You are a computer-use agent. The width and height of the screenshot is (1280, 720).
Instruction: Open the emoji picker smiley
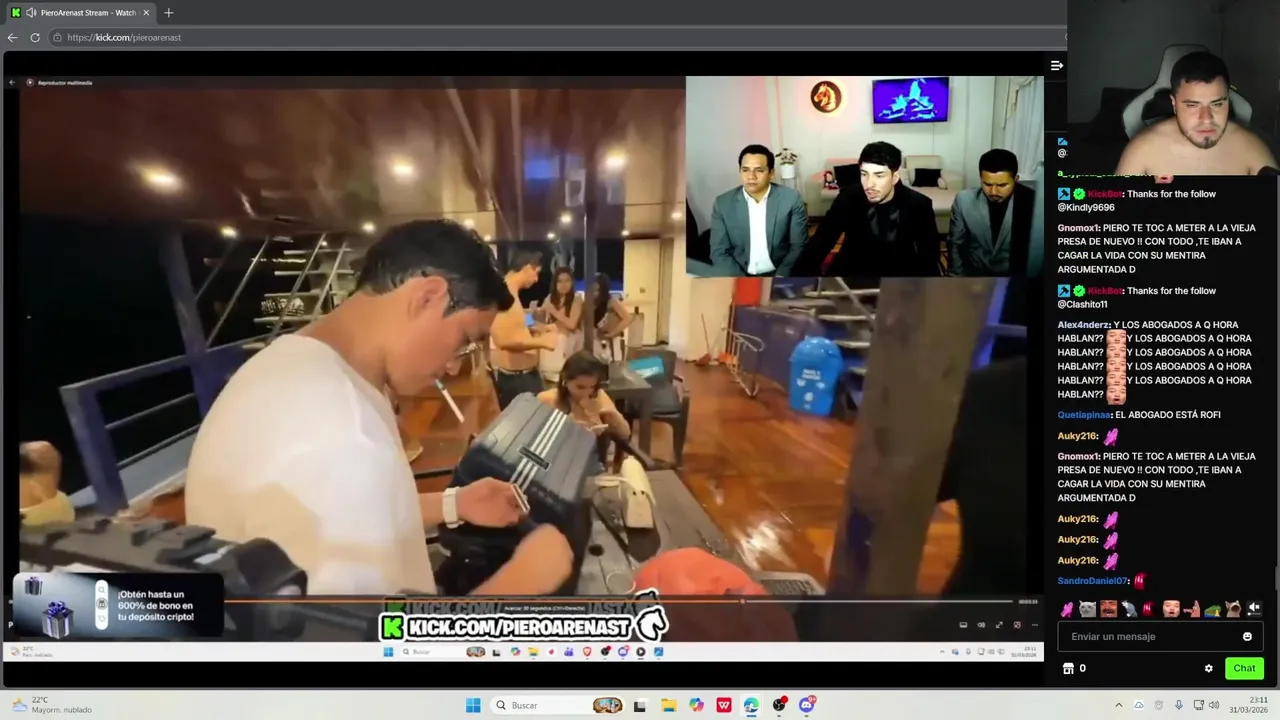pyautogui.click(x=1247, y=637)
